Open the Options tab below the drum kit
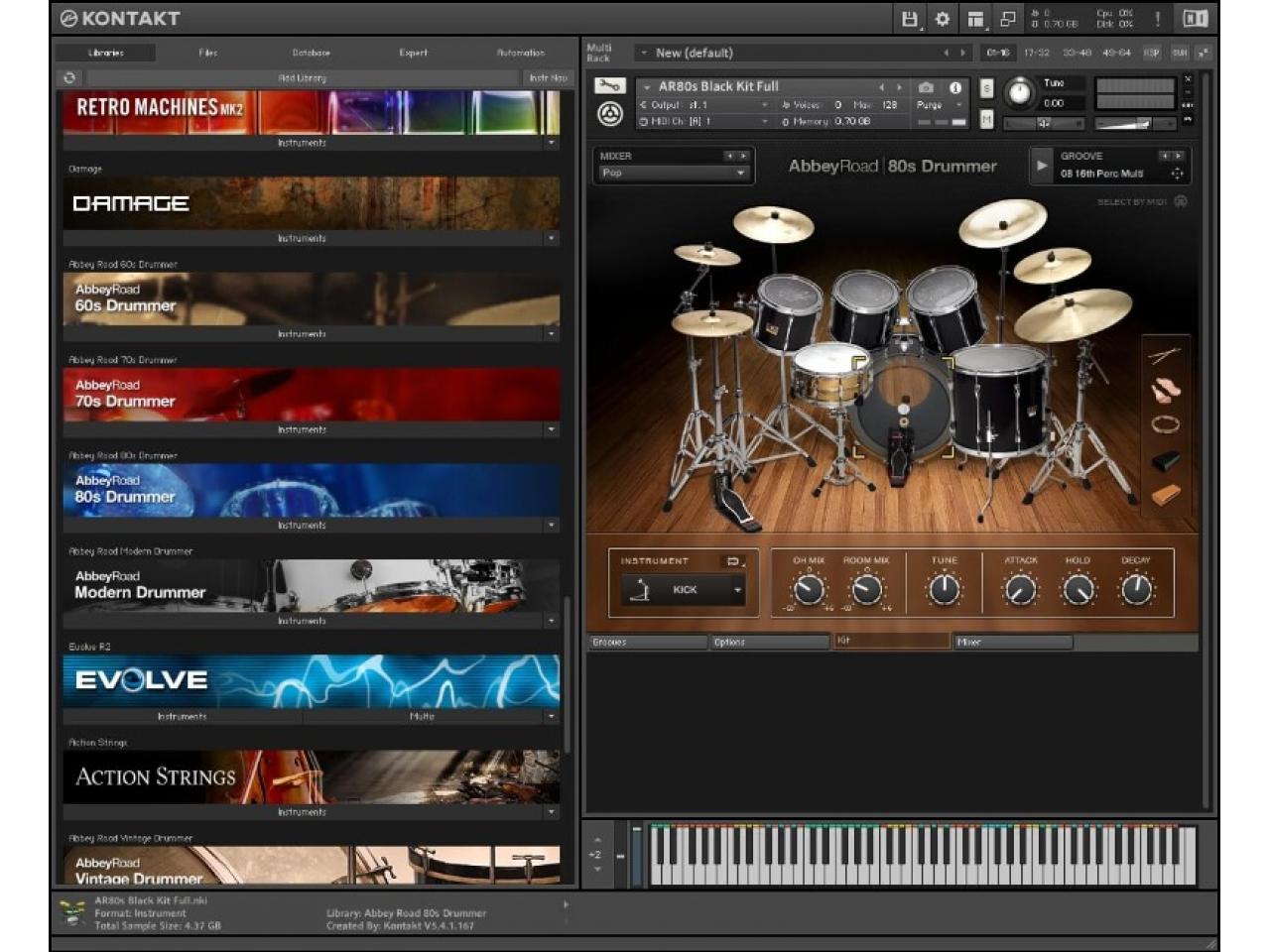Image resolution: width=1270 pixels, height=952 pixels. 770,643
